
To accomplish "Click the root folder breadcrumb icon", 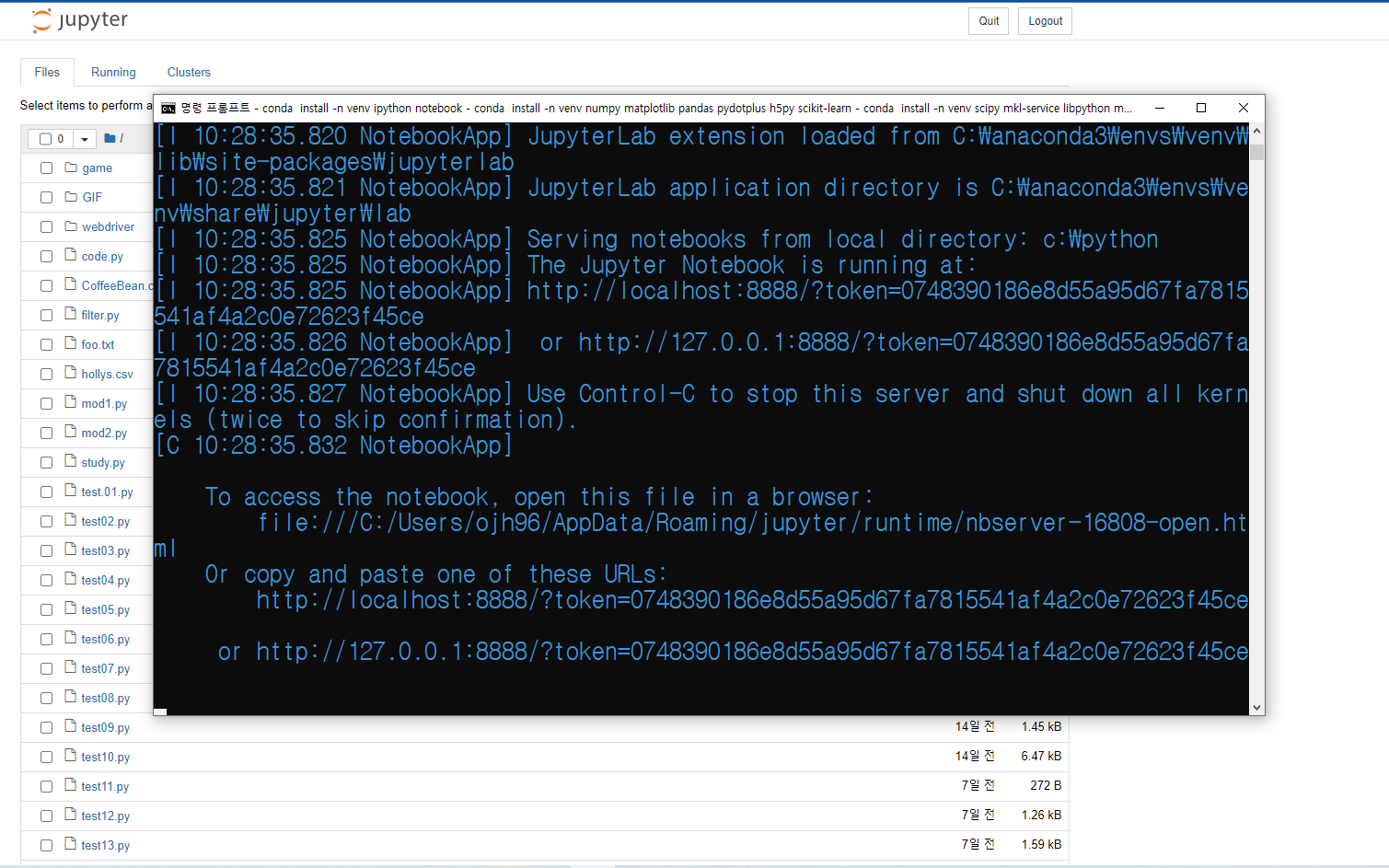I will 110,138.
